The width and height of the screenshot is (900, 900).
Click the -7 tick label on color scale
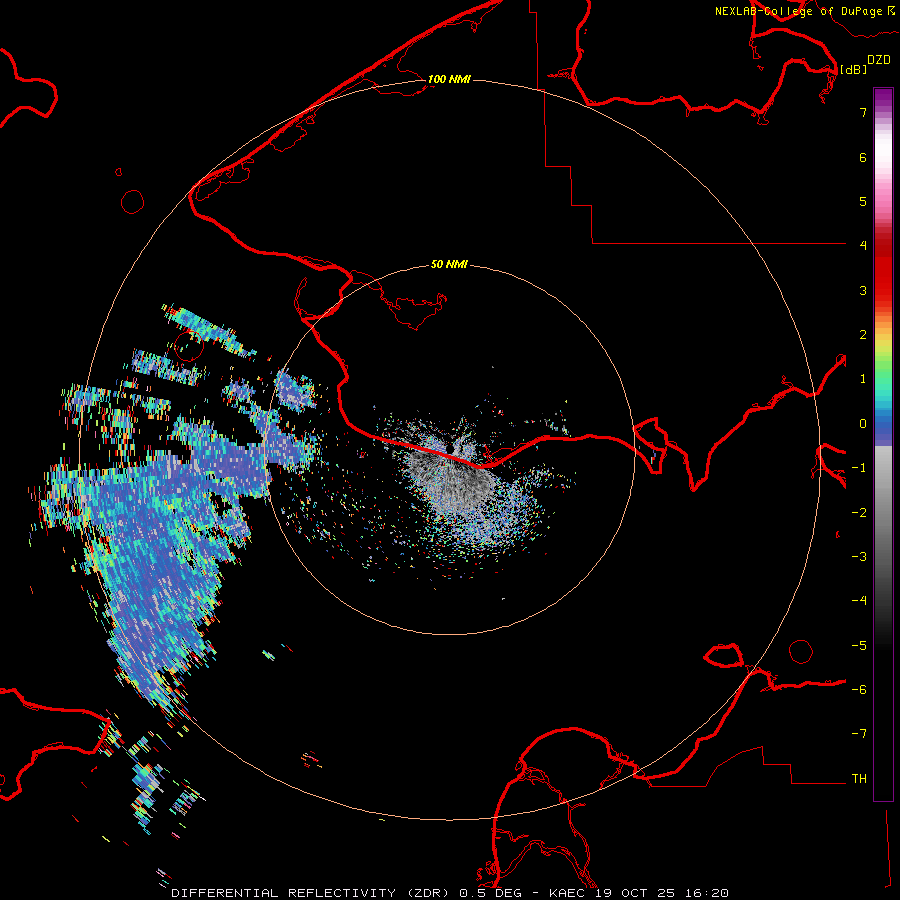pyautogui.click(x=859, y=734)
